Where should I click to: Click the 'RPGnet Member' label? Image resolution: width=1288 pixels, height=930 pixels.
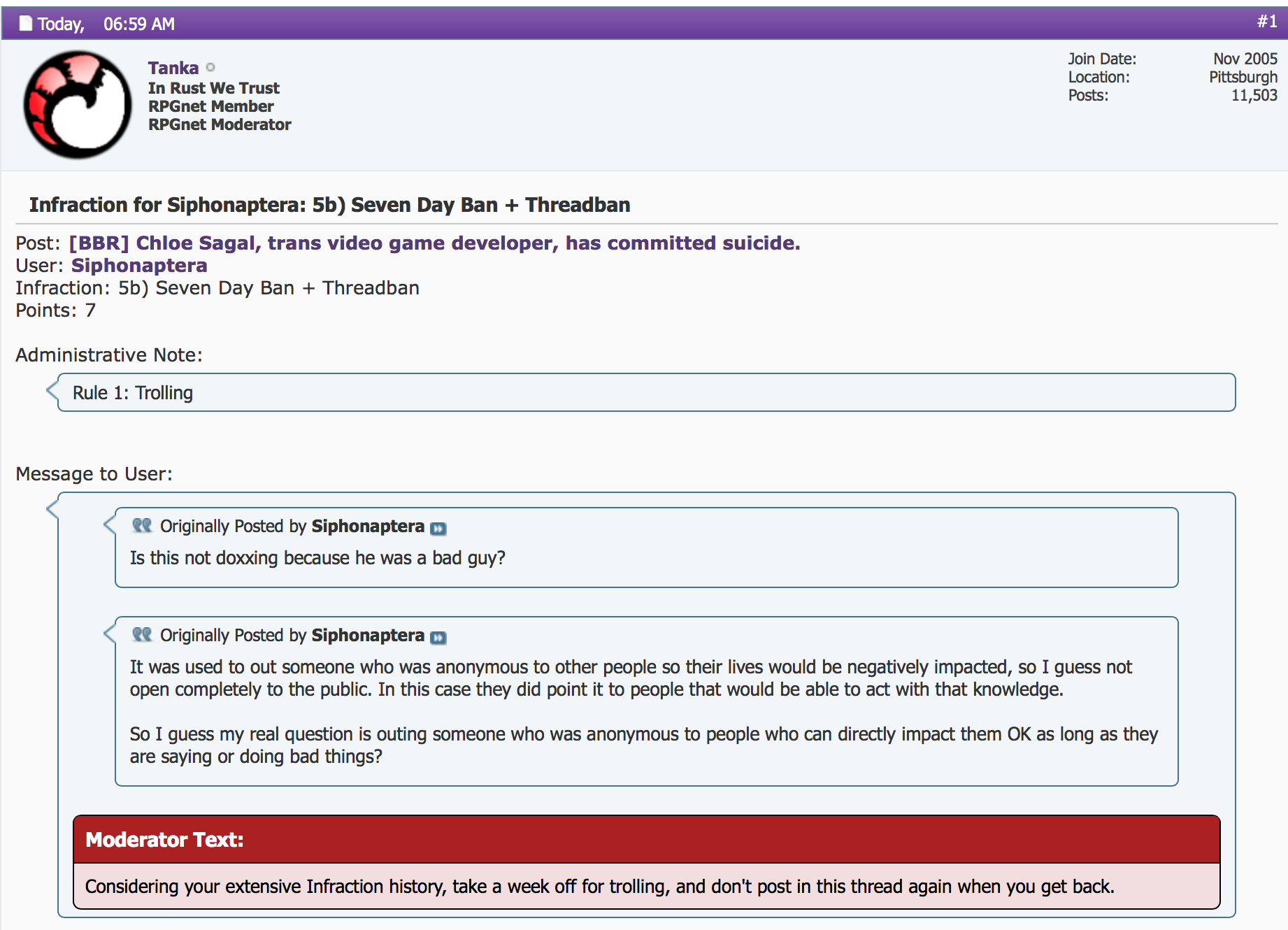click(x=211, y=106)
